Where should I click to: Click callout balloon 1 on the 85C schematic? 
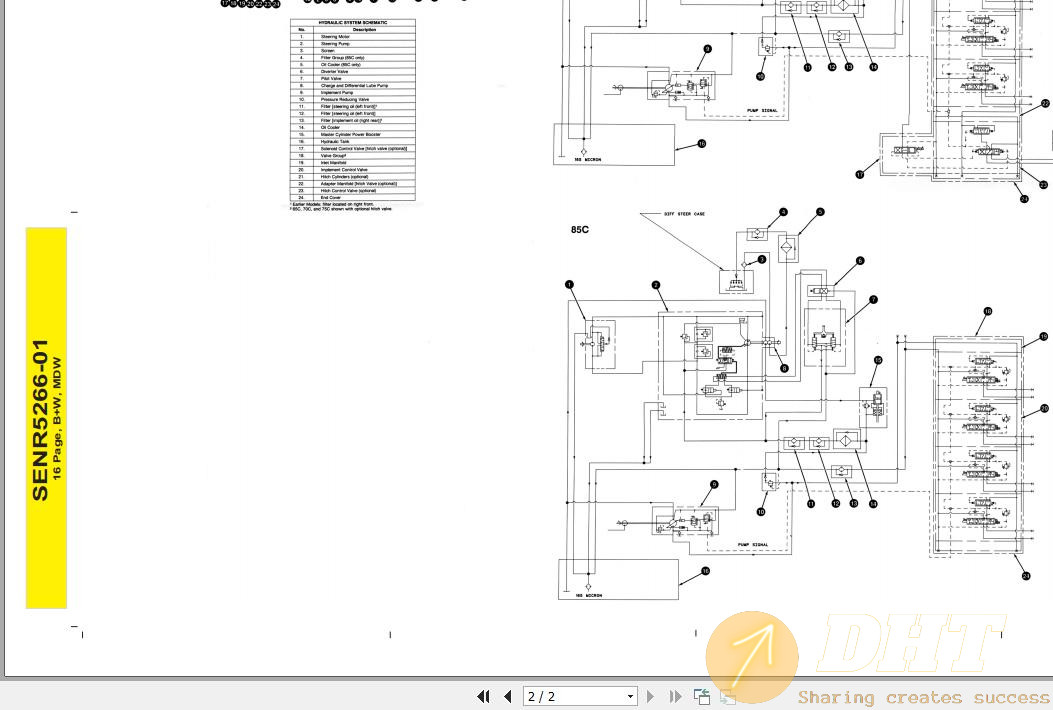[570, 284]
